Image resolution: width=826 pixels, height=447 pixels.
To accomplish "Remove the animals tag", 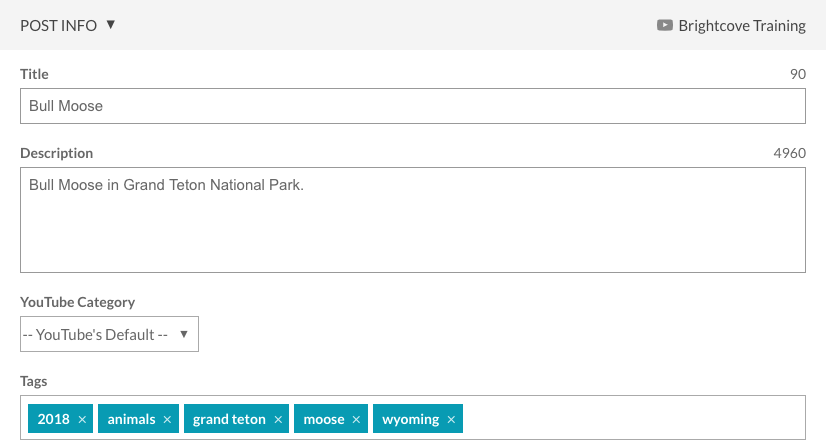I will (168, 420).
